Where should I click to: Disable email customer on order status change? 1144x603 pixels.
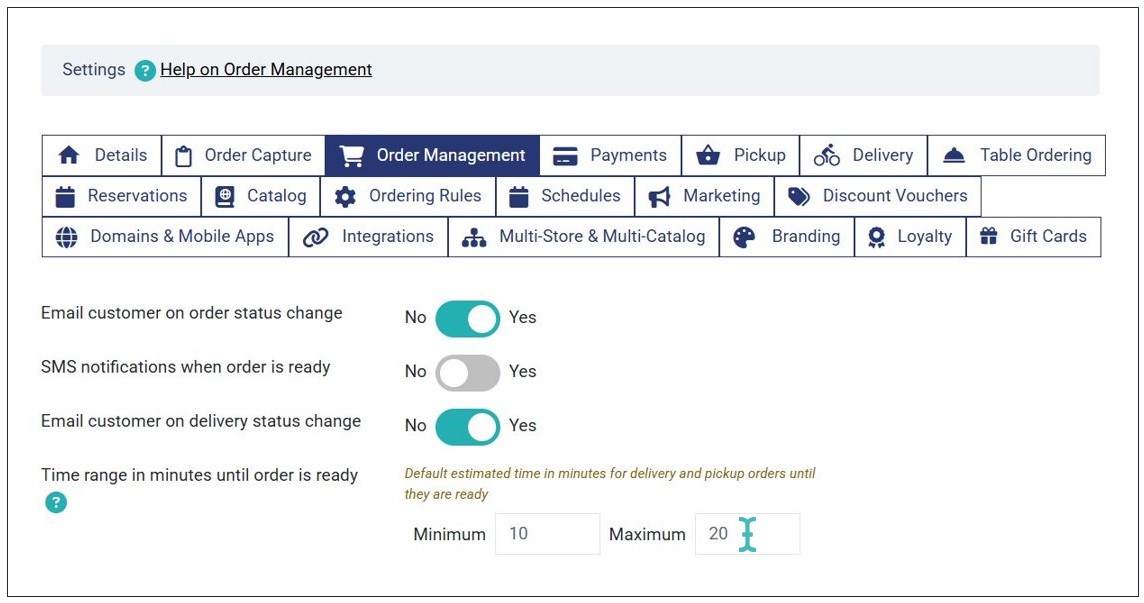click(467, 318)
